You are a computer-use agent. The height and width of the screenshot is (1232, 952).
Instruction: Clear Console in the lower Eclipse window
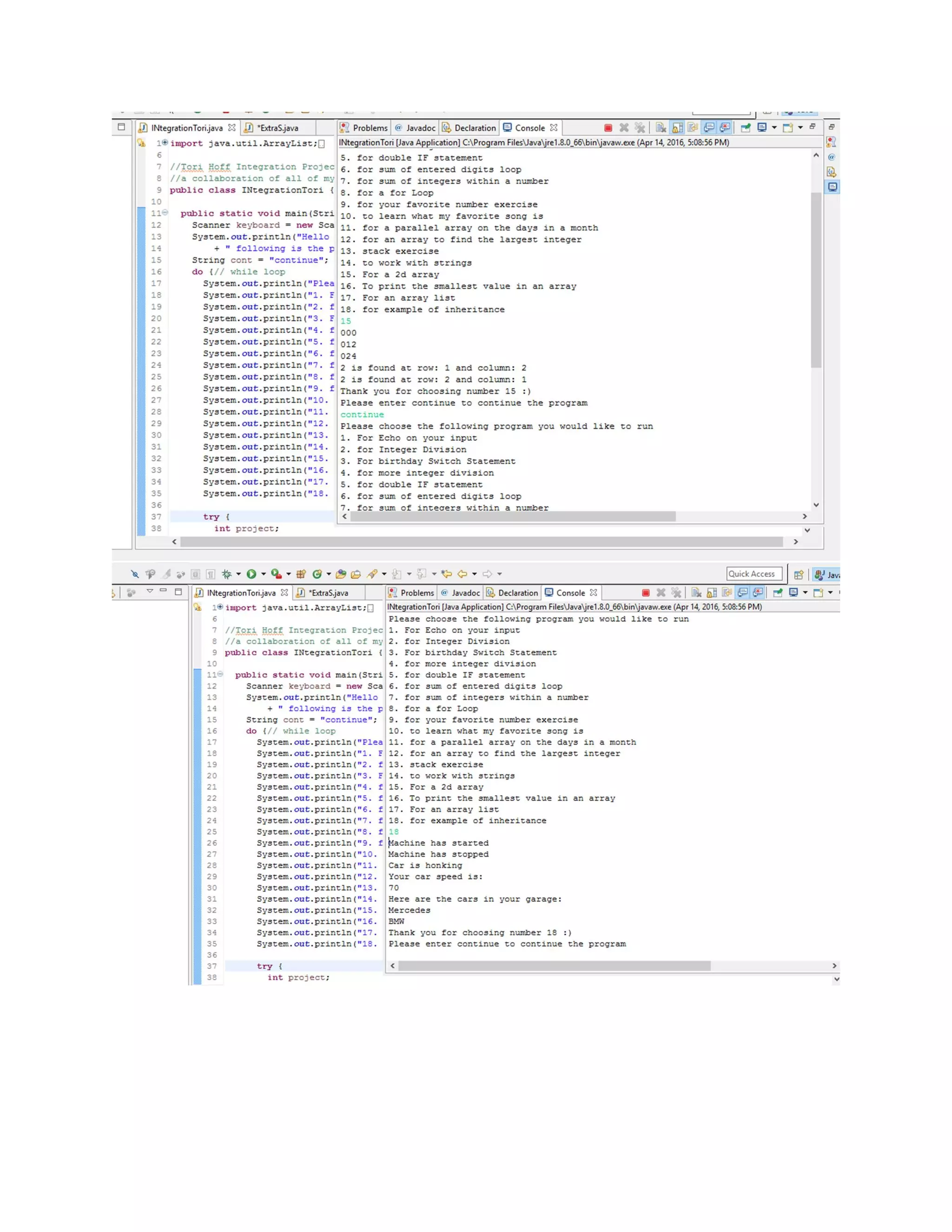[x=696, y=592]
